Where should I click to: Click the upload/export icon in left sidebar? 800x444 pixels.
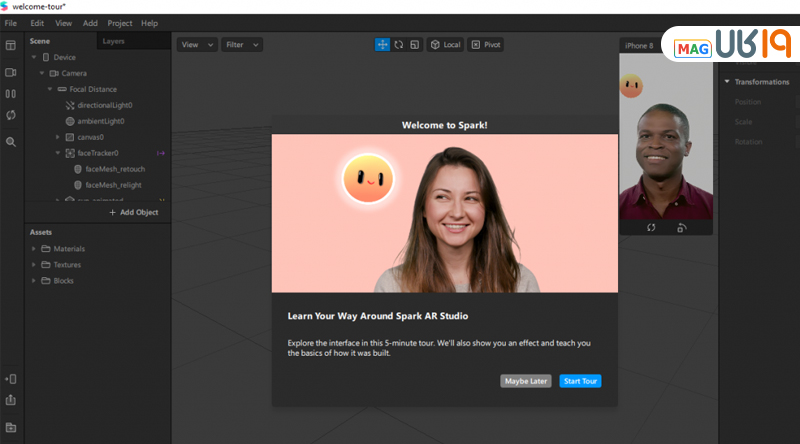(11, 400)
